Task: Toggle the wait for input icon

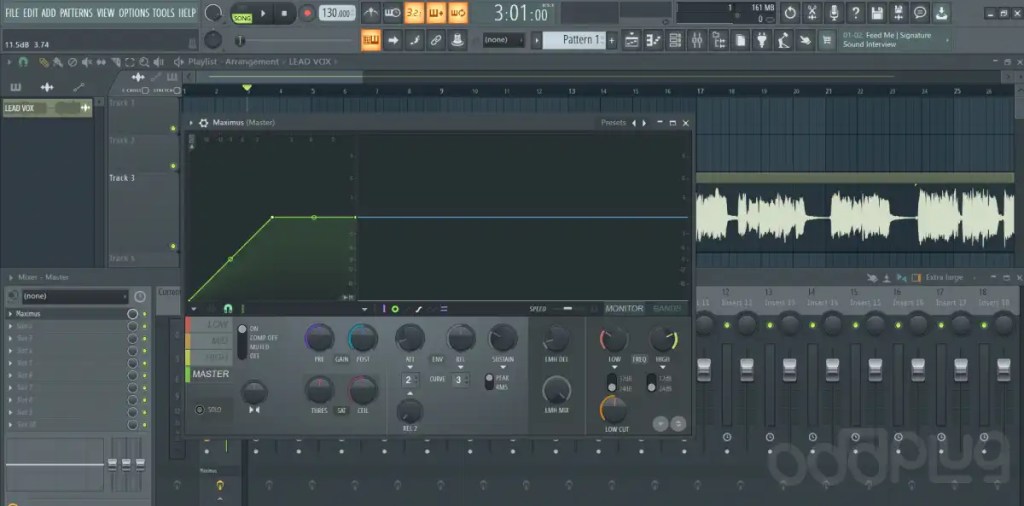Action: coord(392,12)
